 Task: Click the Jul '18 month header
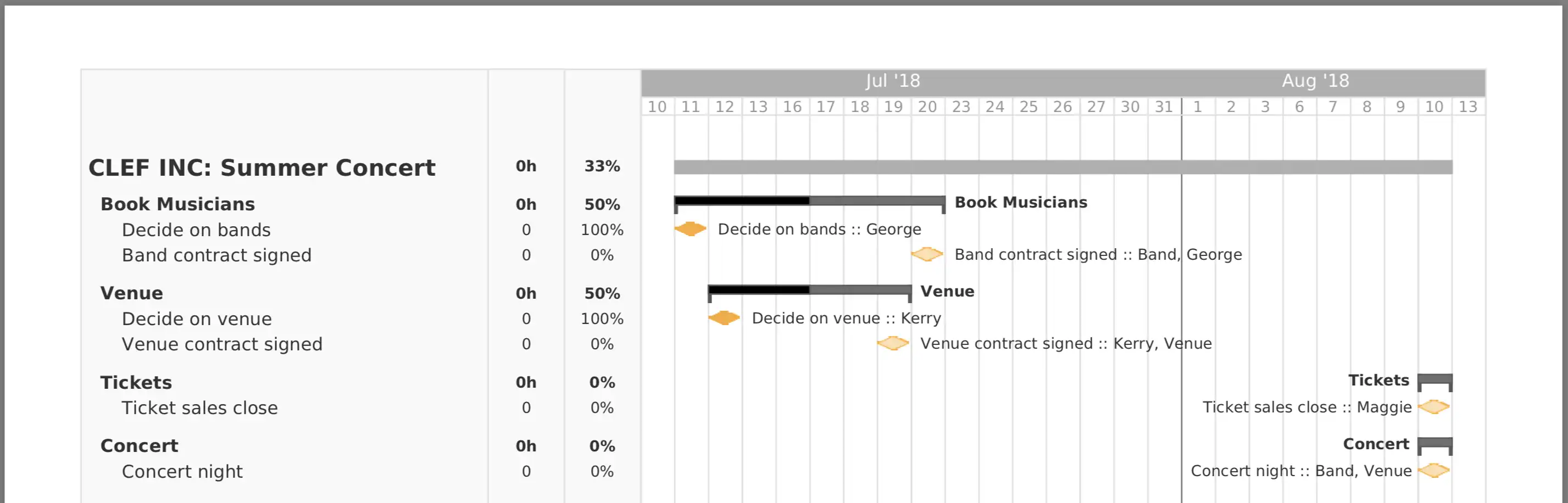coord(892,81)
